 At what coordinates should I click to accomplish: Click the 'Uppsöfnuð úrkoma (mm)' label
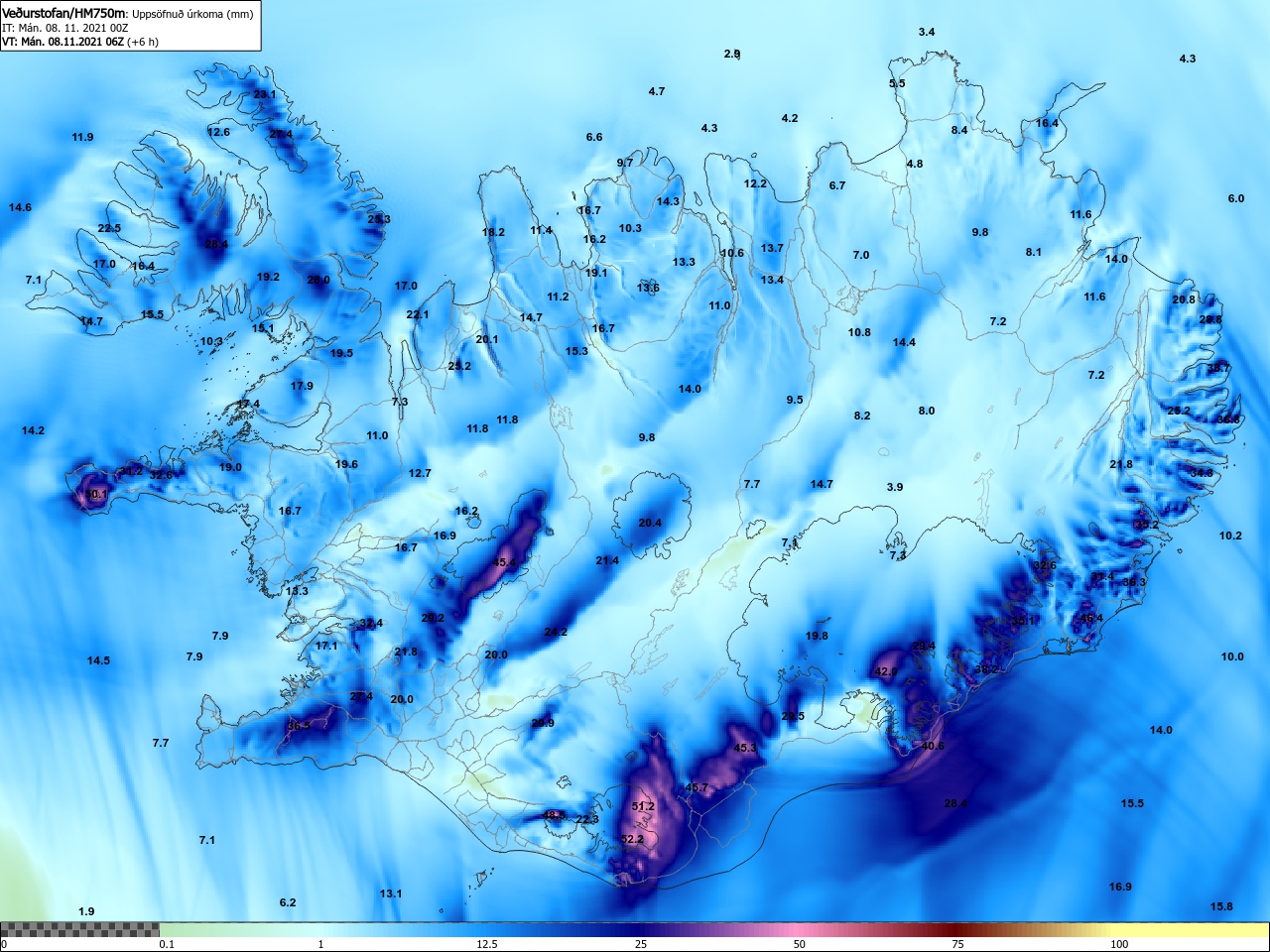[x=192, y=14]
